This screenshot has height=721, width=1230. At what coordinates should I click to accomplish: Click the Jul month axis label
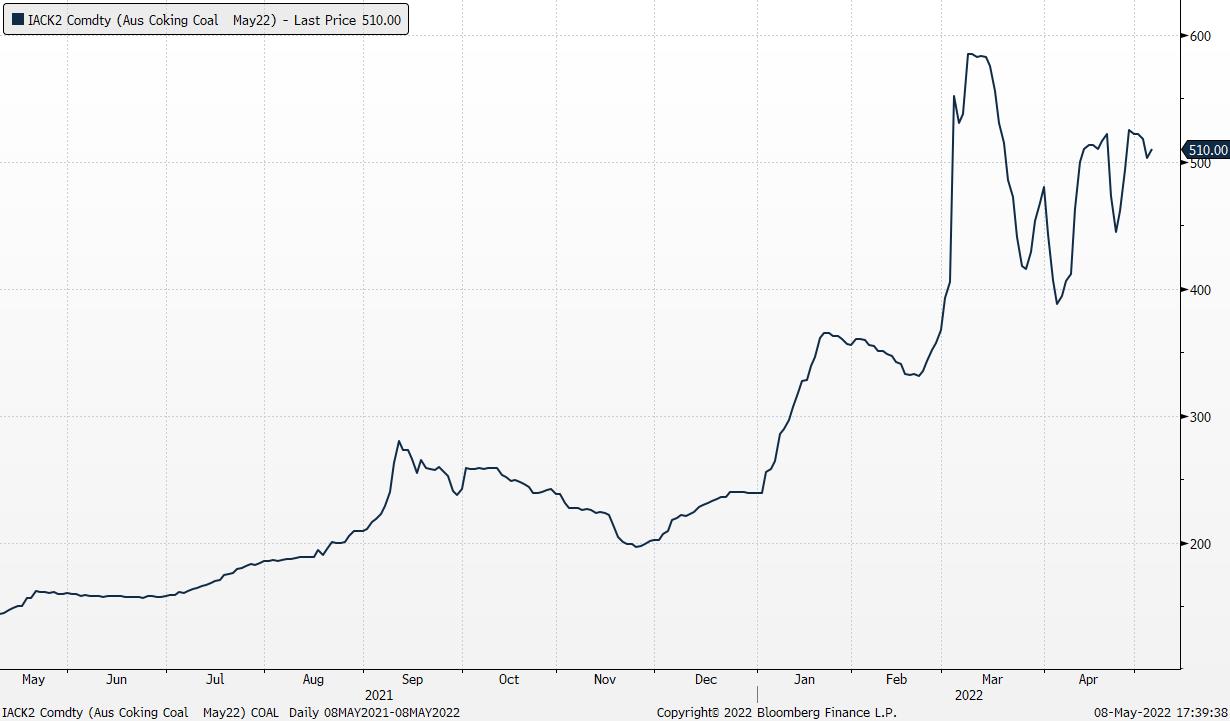pyautogui.click(x=215, y=680)
